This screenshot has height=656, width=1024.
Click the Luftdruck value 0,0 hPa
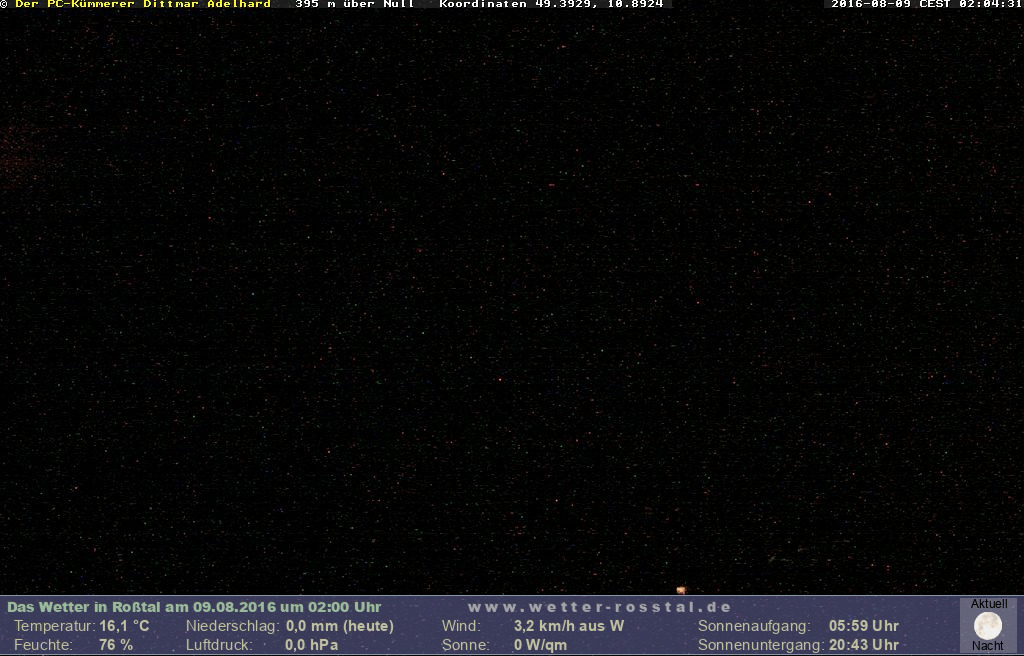[312, 645]
